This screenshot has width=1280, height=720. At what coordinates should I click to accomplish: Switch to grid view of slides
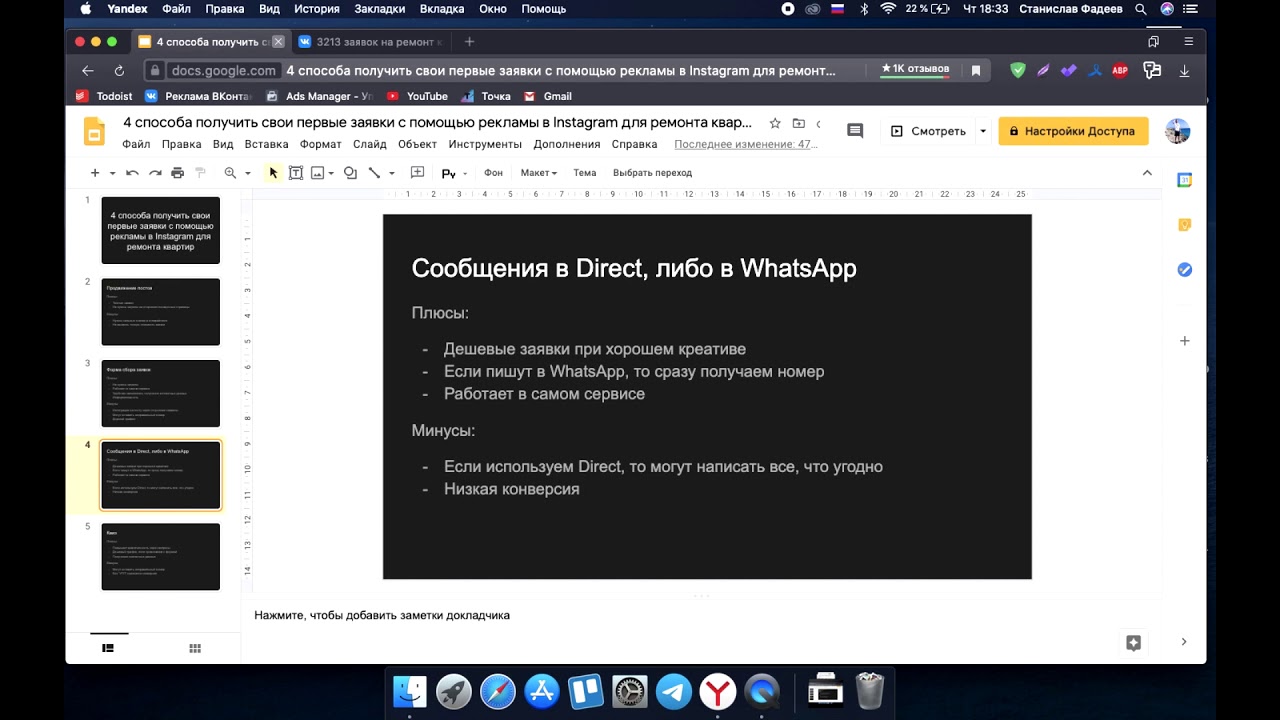pyautogui.click(x=195, y=648)
